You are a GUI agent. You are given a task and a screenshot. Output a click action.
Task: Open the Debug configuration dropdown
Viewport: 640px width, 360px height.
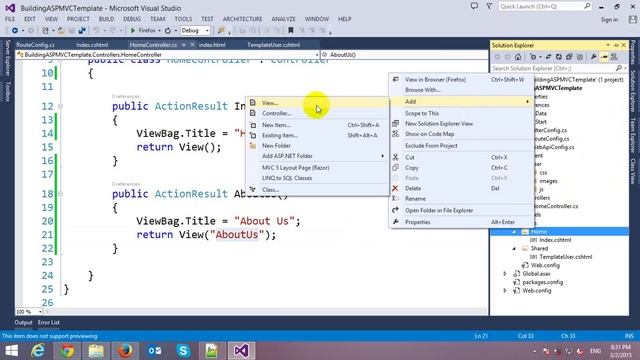[x=195, y=31]
